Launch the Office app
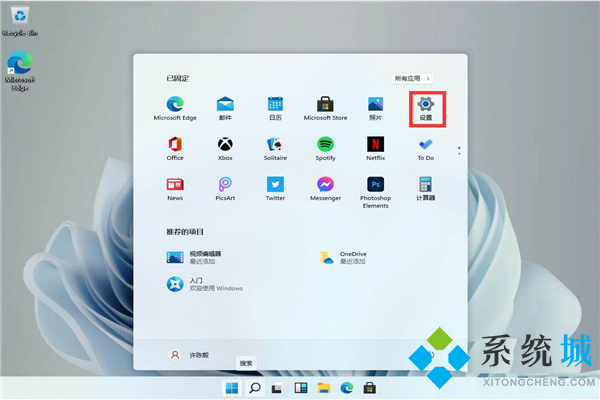This screenshot has height=400, width=600. coord(175,149)
